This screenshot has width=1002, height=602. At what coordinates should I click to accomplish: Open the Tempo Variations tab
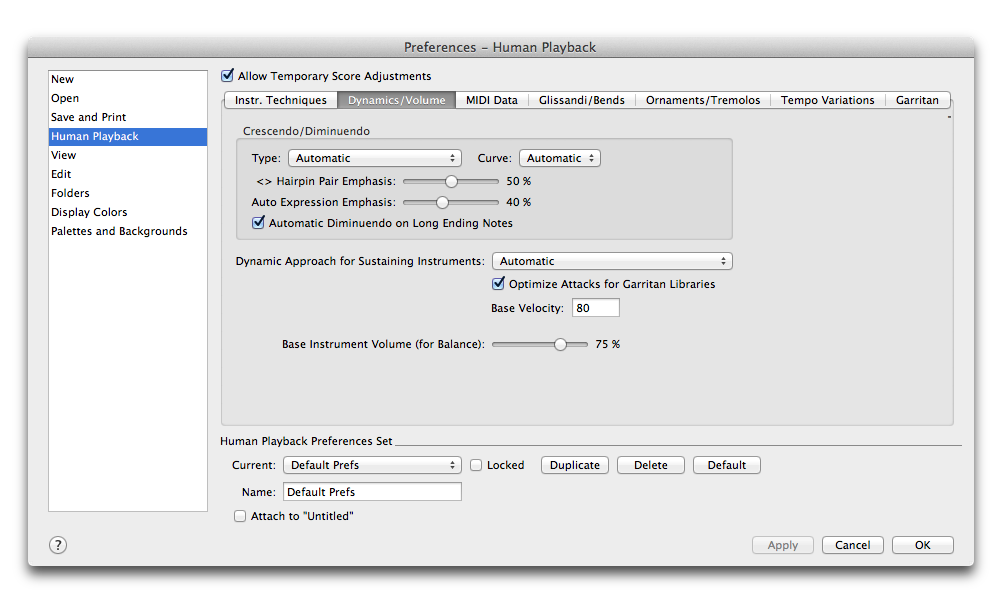(827, 100)
